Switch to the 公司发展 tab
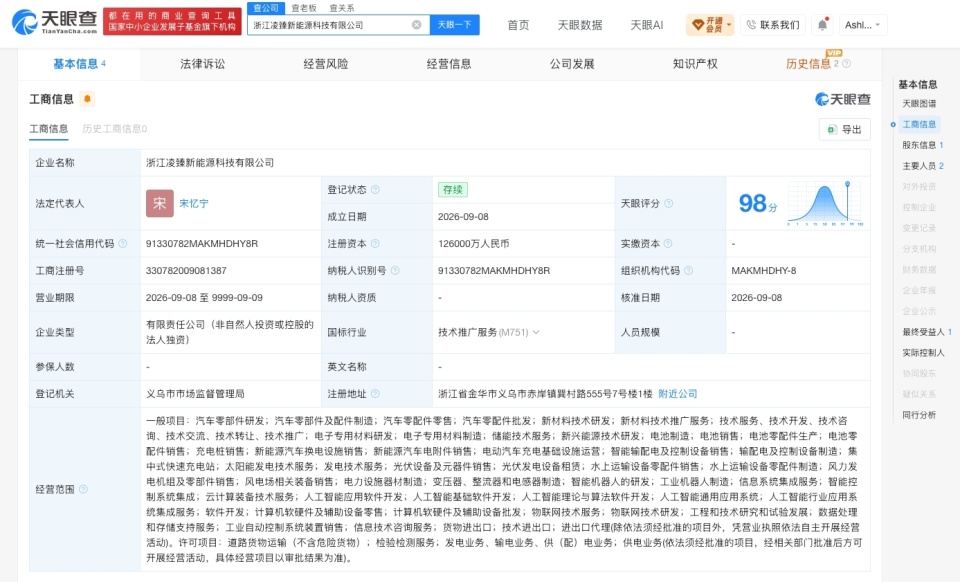Image resolution: width=960 pixels, height=582 pixels. click(572, 64)
